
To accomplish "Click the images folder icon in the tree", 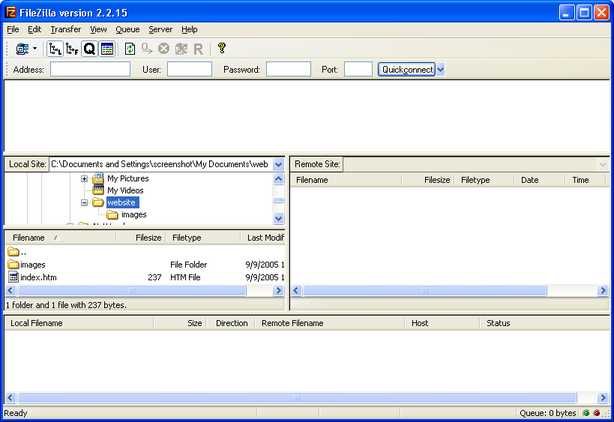I will (x=112, y=215).
